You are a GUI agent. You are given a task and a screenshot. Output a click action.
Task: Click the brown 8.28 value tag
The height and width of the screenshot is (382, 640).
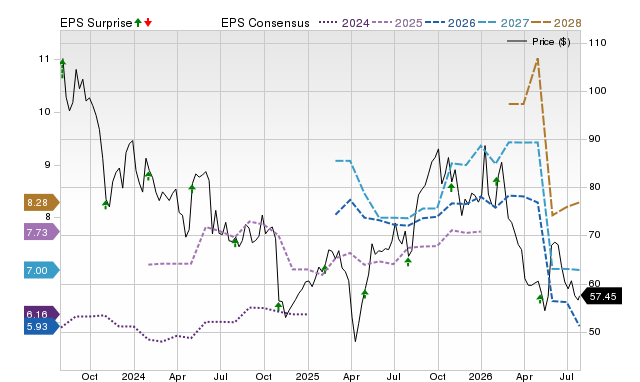(42, 202)
